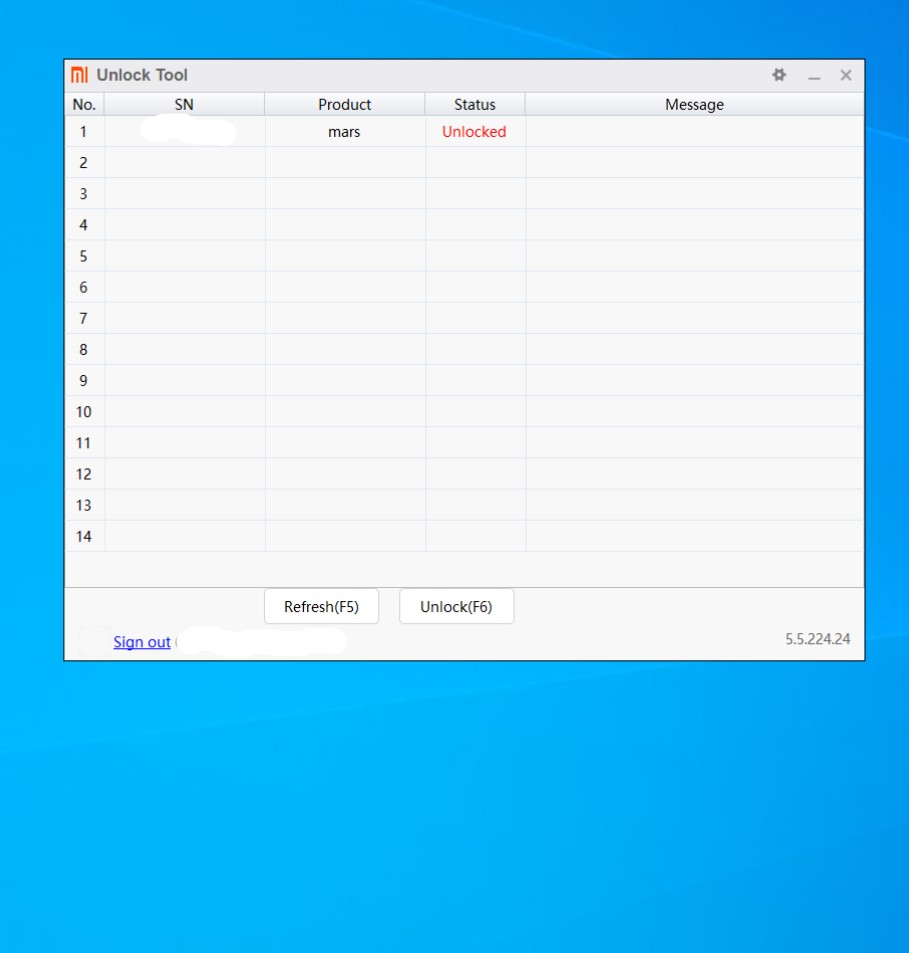The height and width of the screenshot is (953, 909).
Task: Click the 'mars' product cell
Action: pyautogui.click(x=345, y=132)
